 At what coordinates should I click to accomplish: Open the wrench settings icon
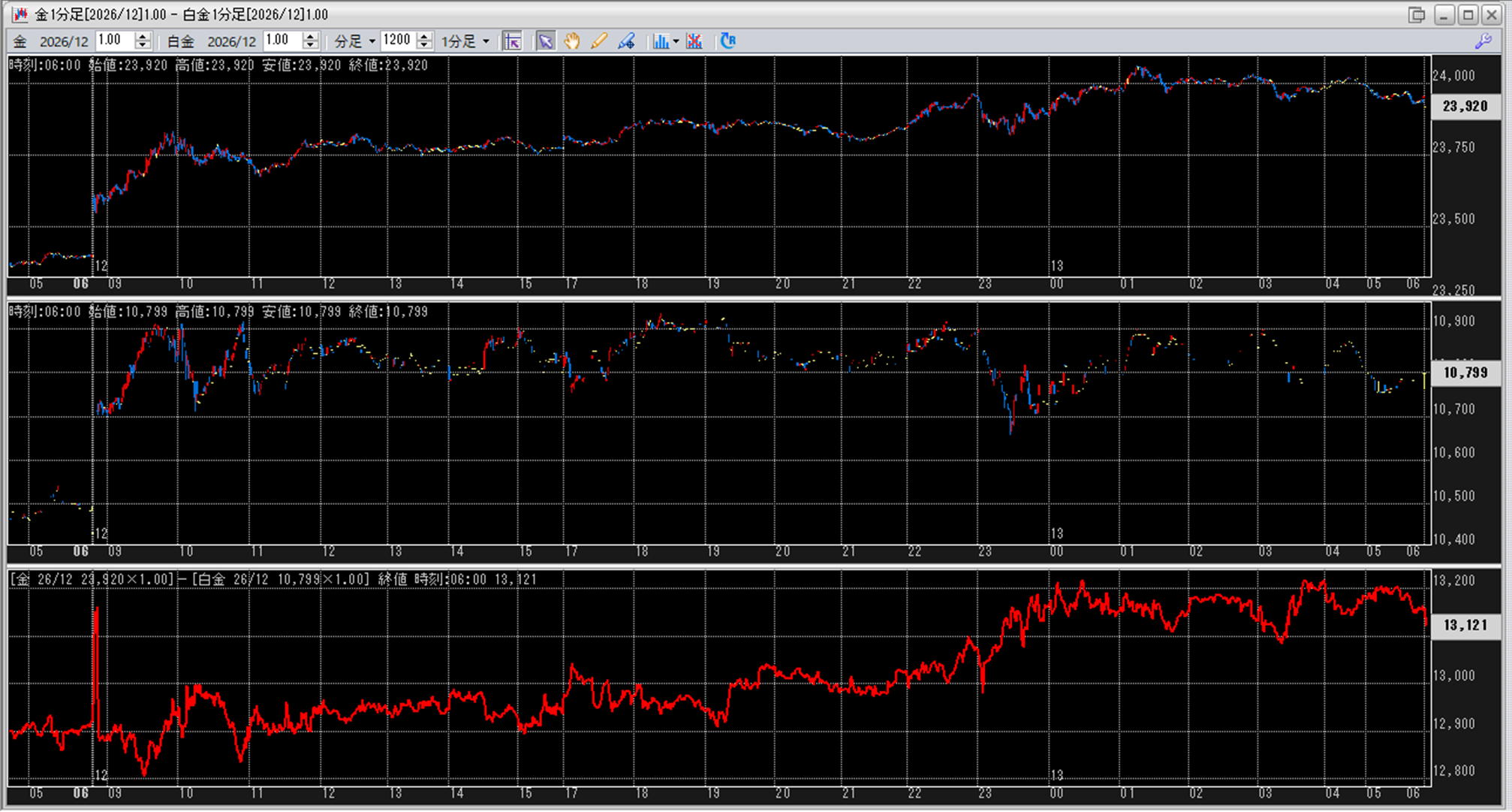coord(1483,41)
